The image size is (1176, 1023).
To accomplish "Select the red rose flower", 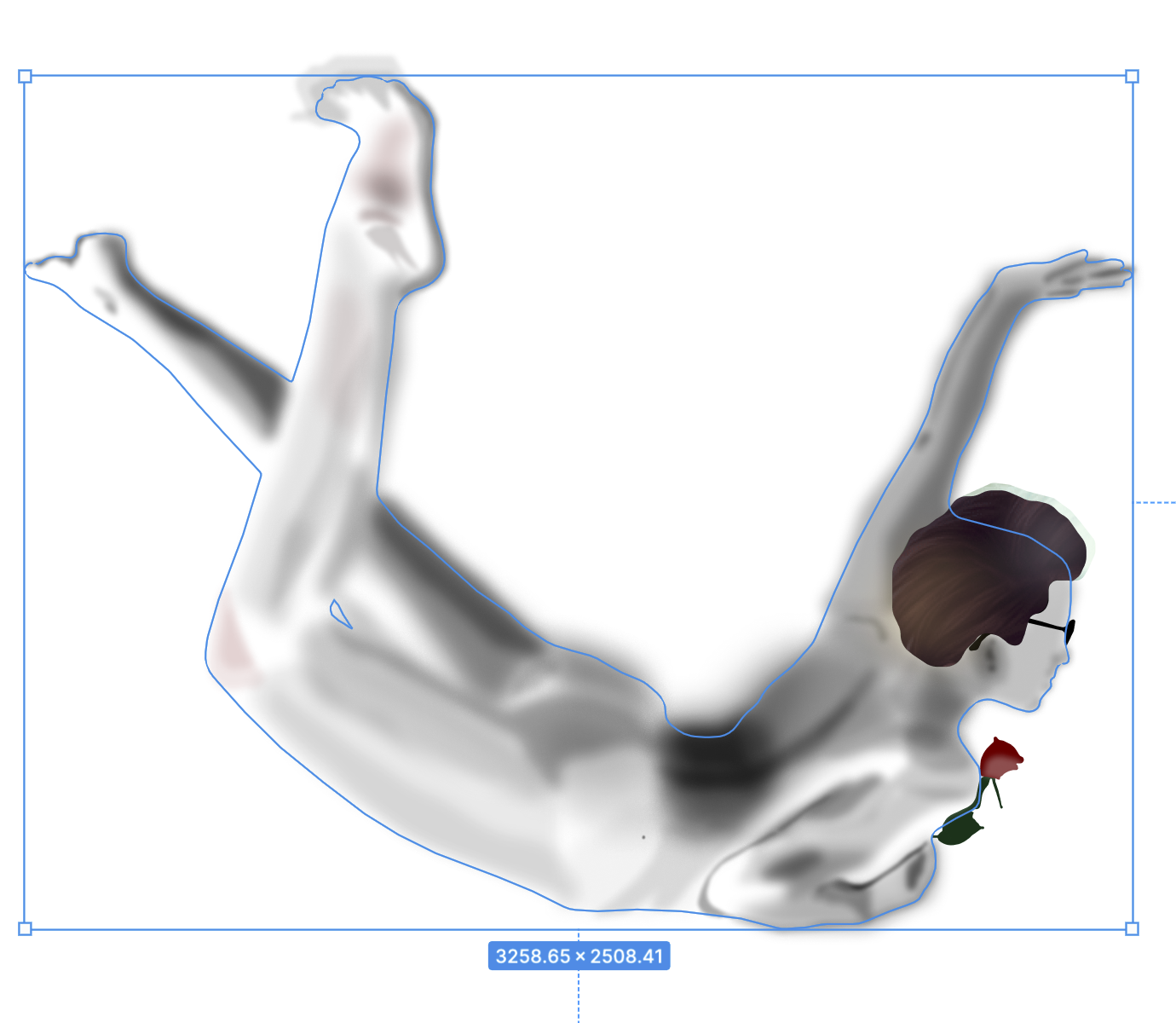I will [x=999, y=758].
